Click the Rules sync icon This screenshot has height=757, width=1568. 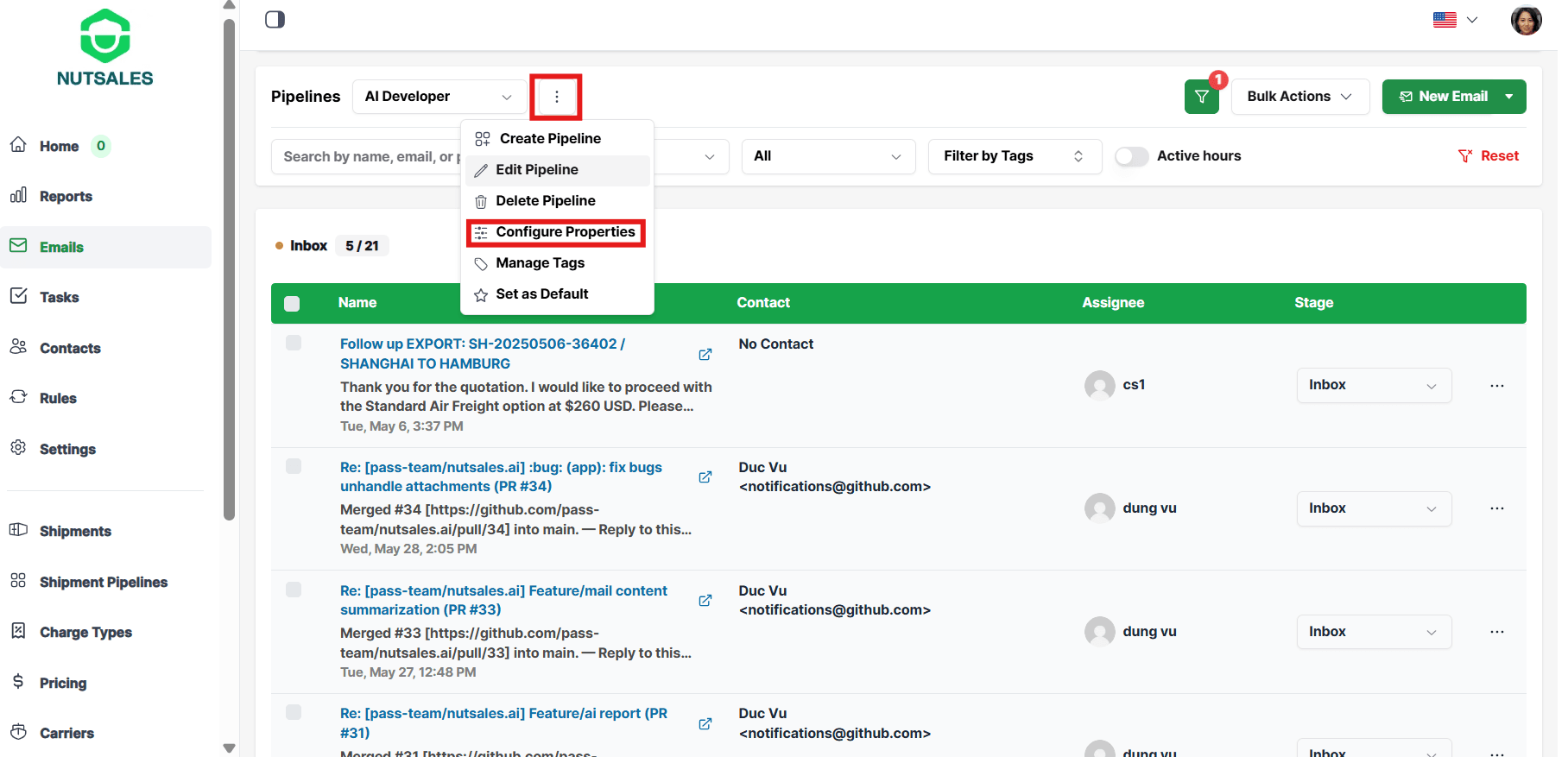[x=18, y=397]
